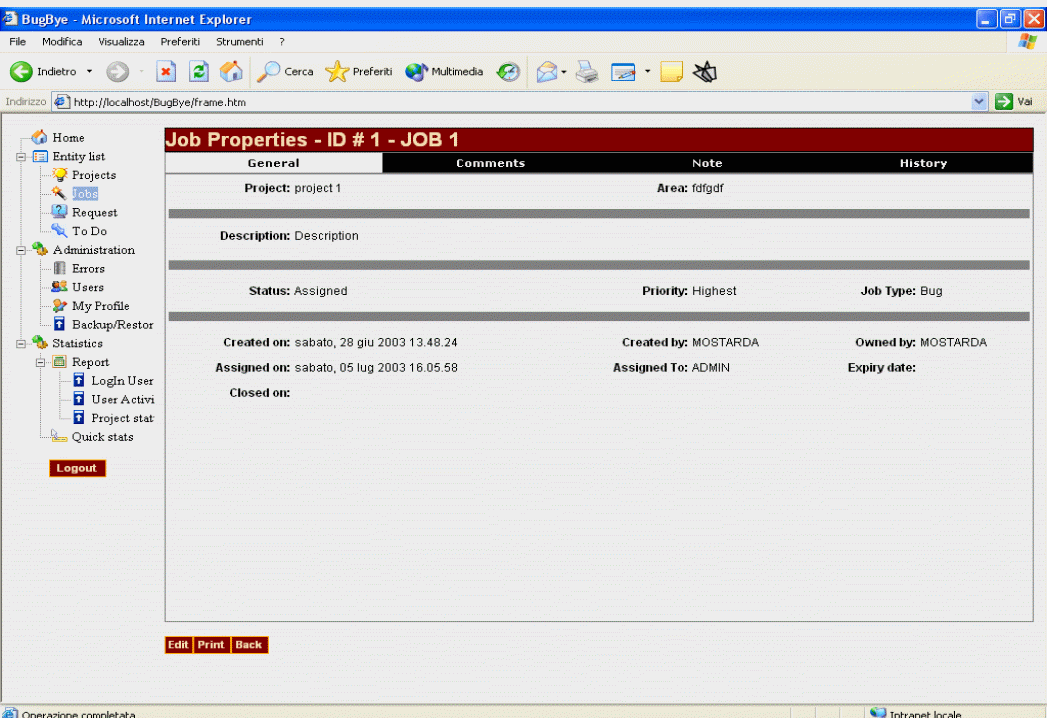1047x718 pixels.
Task: Click the Request icon in the sidebar
Action: (x=59, y=212)
